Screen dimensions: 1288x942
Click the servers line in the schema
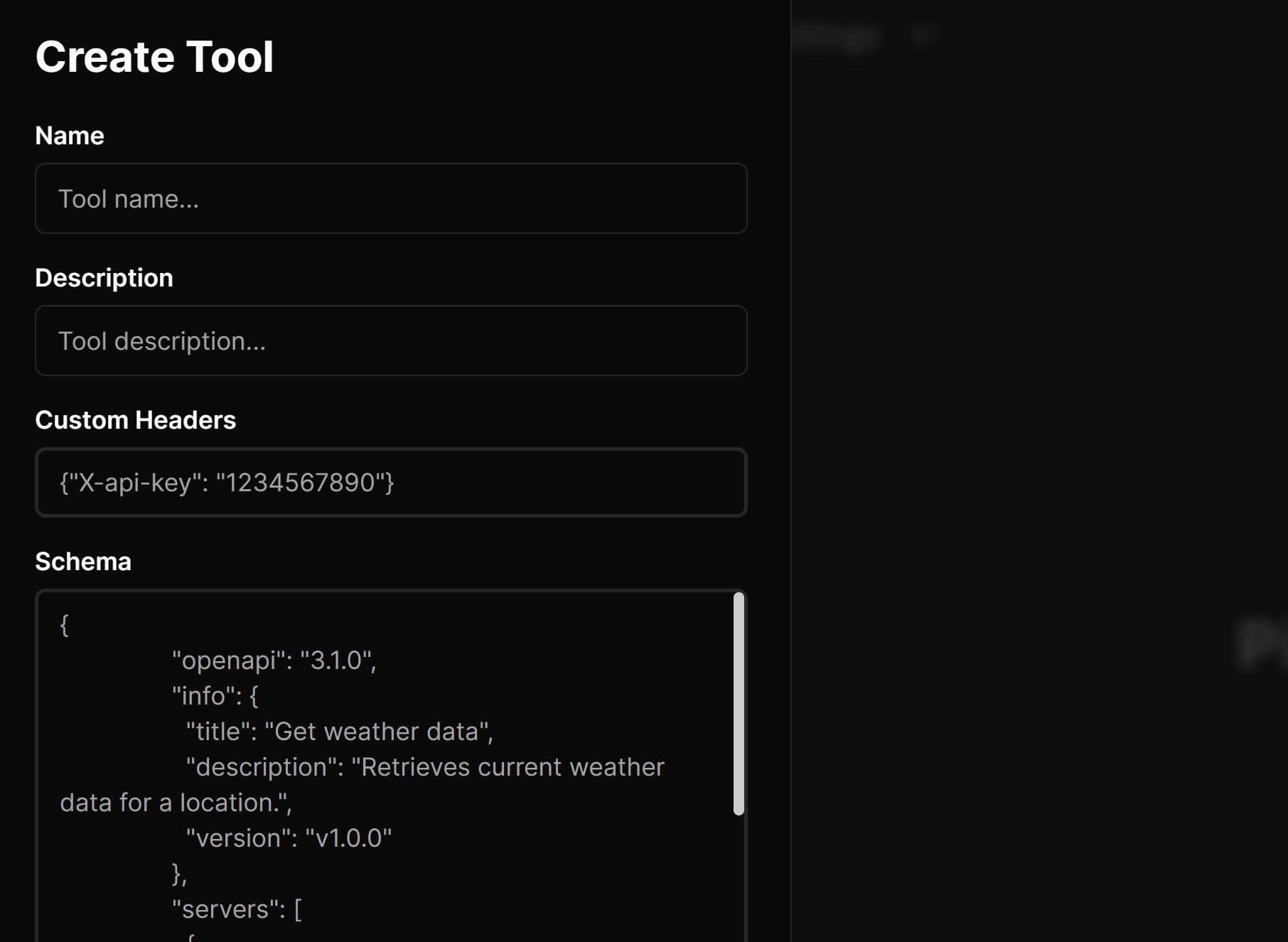(x=237, y=909)
